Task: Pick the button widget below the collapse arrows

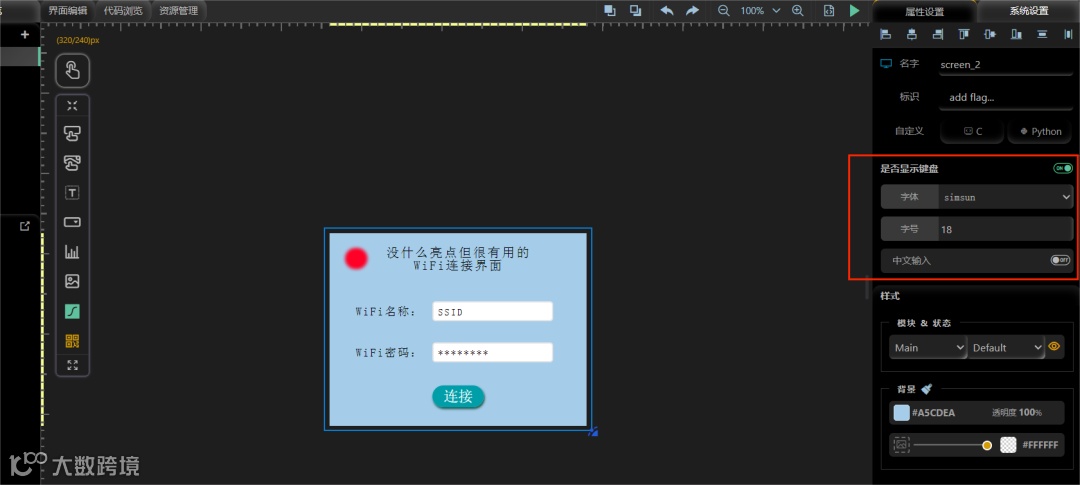Action: [x=72, y=134]
